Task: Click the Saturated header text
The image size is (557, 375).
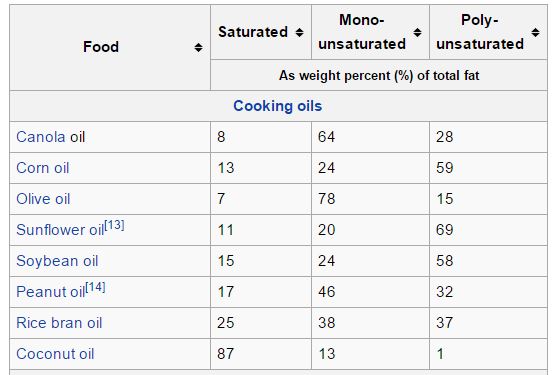Action: [x=253, y=32]
